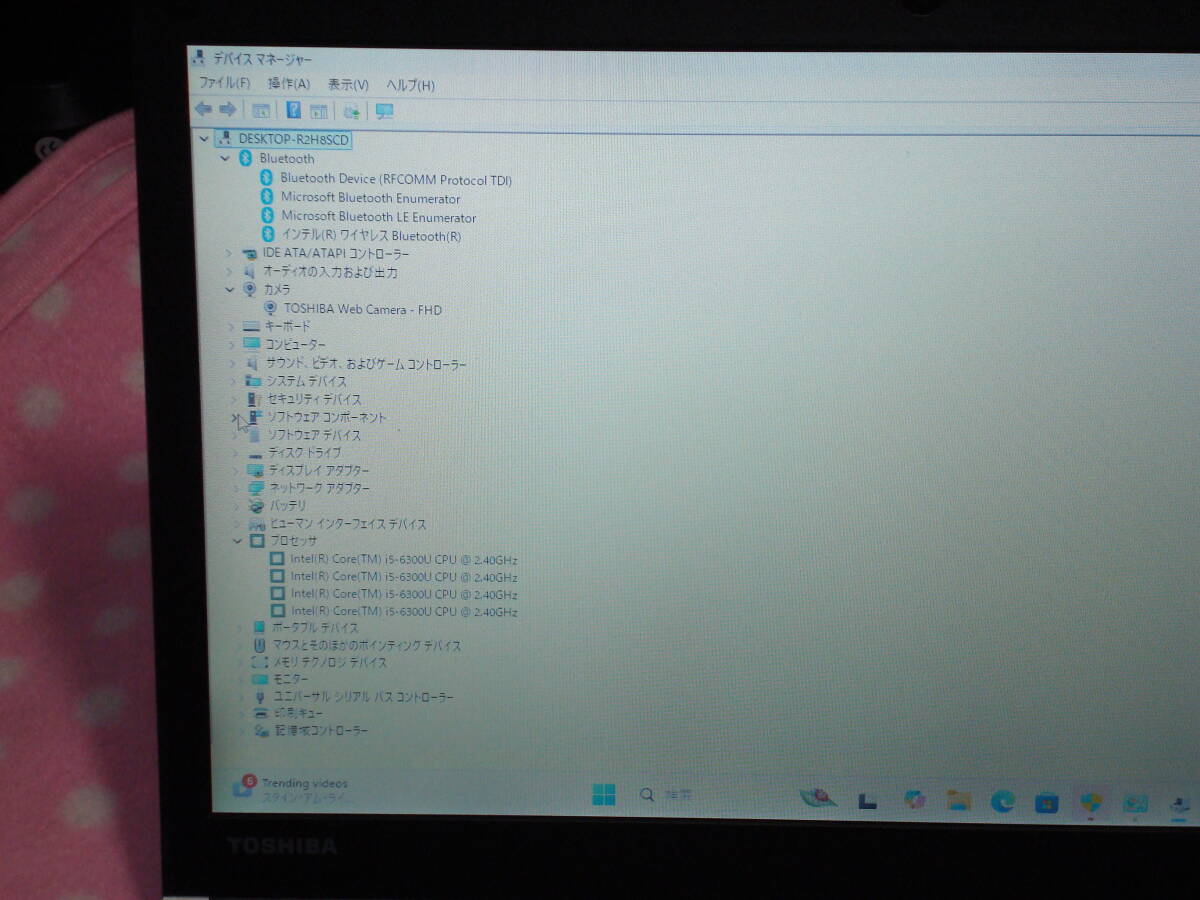Screen dimensions: 1200x900
Task: Open the 表示(V) menu
Action: point(348,85)
